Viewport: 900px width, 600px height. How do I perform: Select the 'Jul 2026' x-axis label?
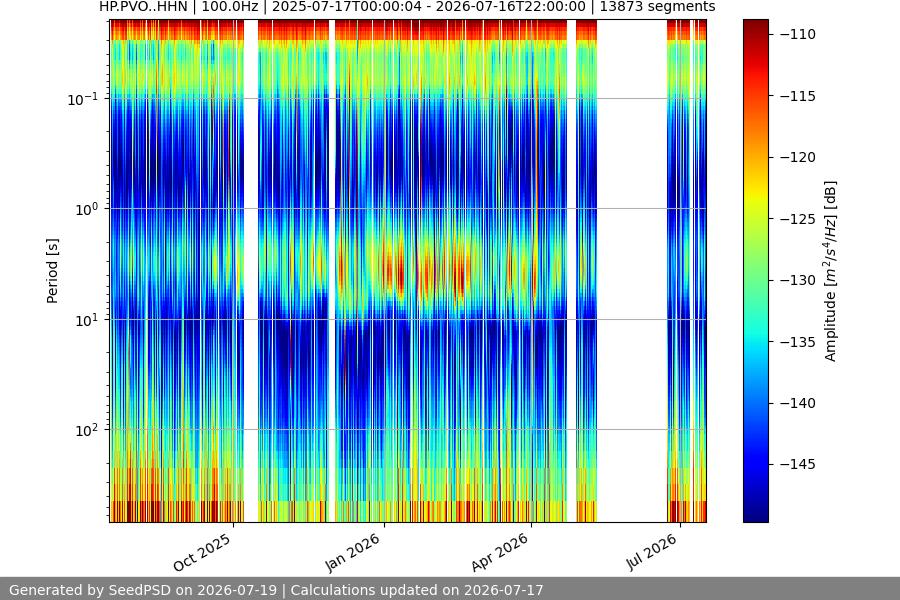point(652,552)
